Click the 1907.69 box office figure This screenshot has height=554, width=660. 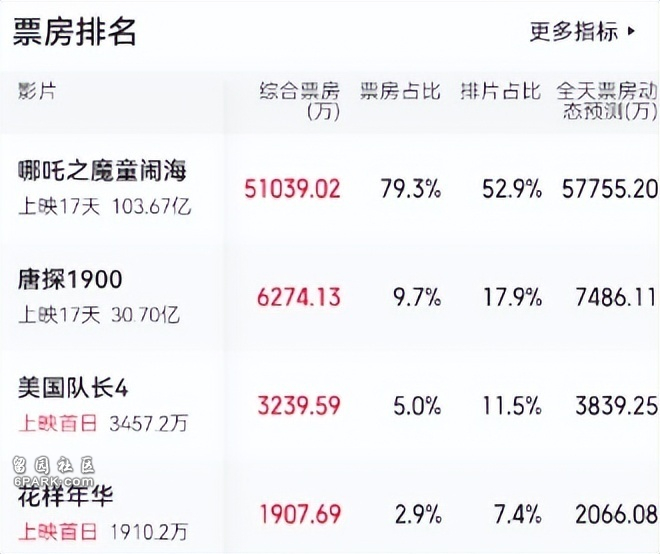point(299,515)
